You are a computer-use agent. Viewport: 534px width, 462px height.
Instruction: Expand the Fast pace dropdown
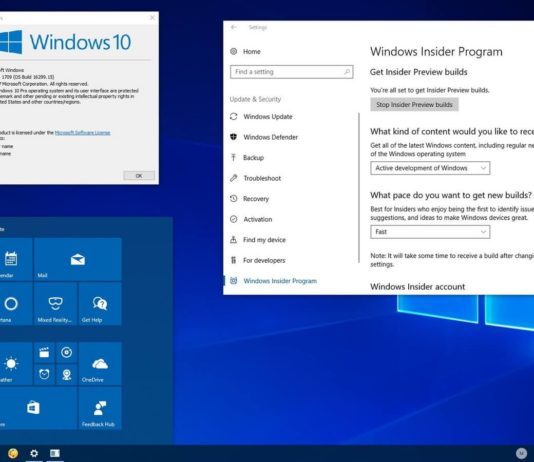pos(430,232)
